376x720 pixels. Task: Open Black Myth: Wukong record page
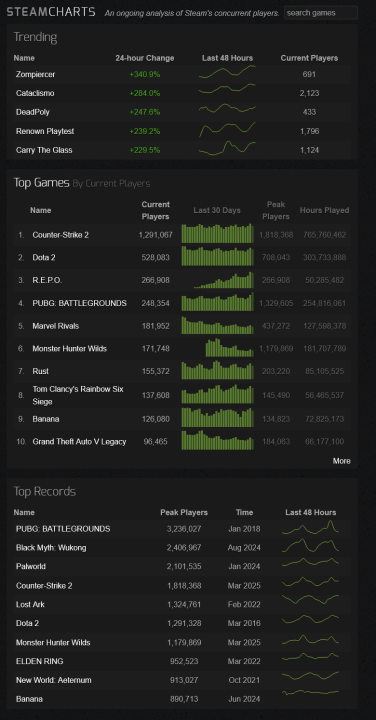51,548
